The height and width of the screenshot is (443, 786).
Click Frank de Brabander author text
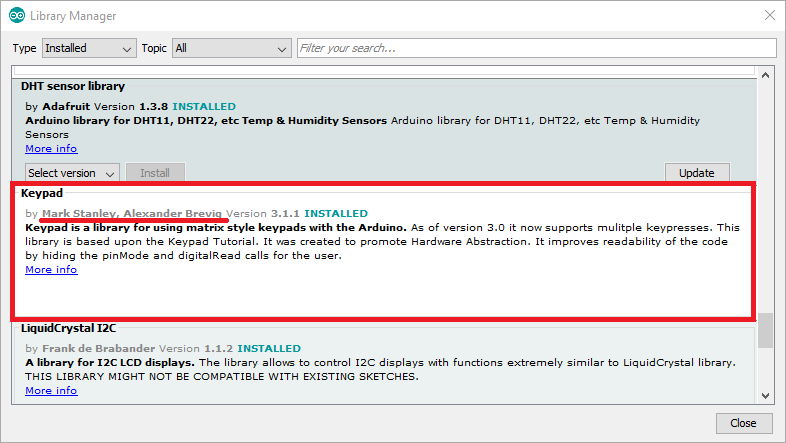(99, 348)
